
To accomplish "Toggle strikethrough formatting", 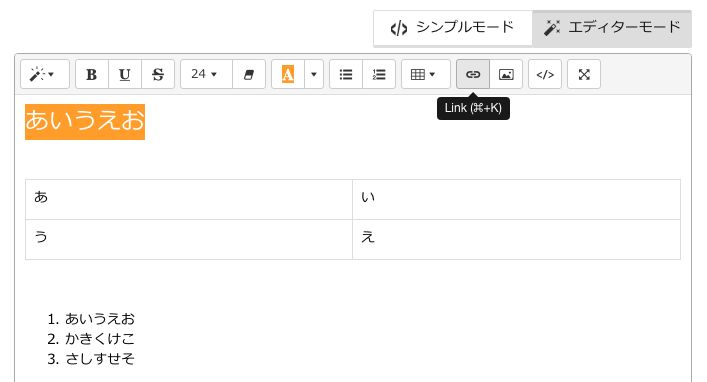I will point(158,74).
